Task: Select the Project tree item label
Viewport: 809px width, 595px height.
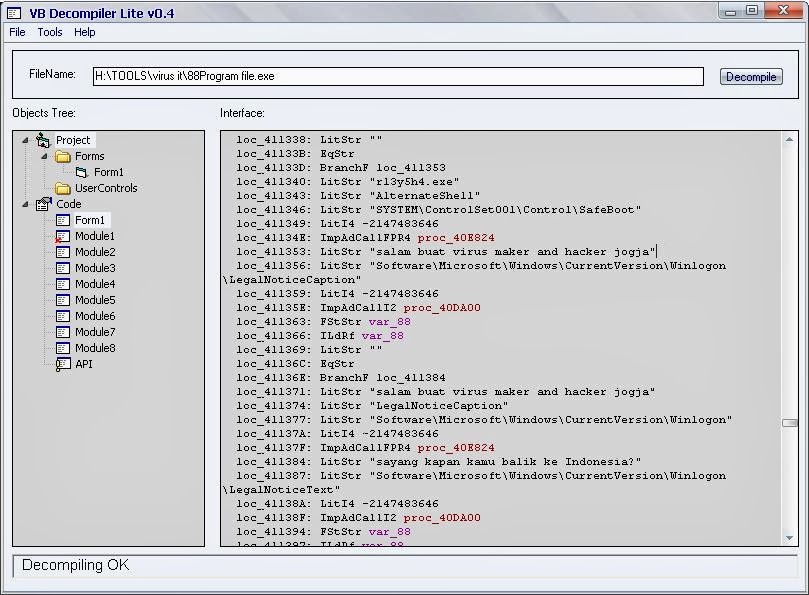Action: click(73, 140)
